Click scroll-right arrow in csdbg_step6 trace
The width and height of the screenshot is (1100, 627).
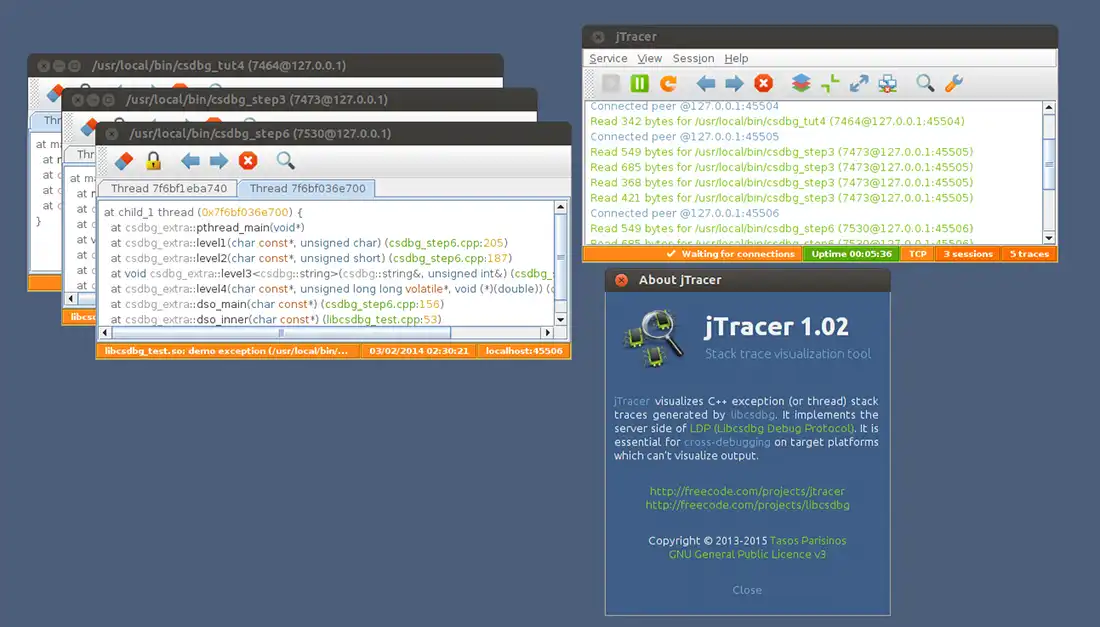click(547, 332)
